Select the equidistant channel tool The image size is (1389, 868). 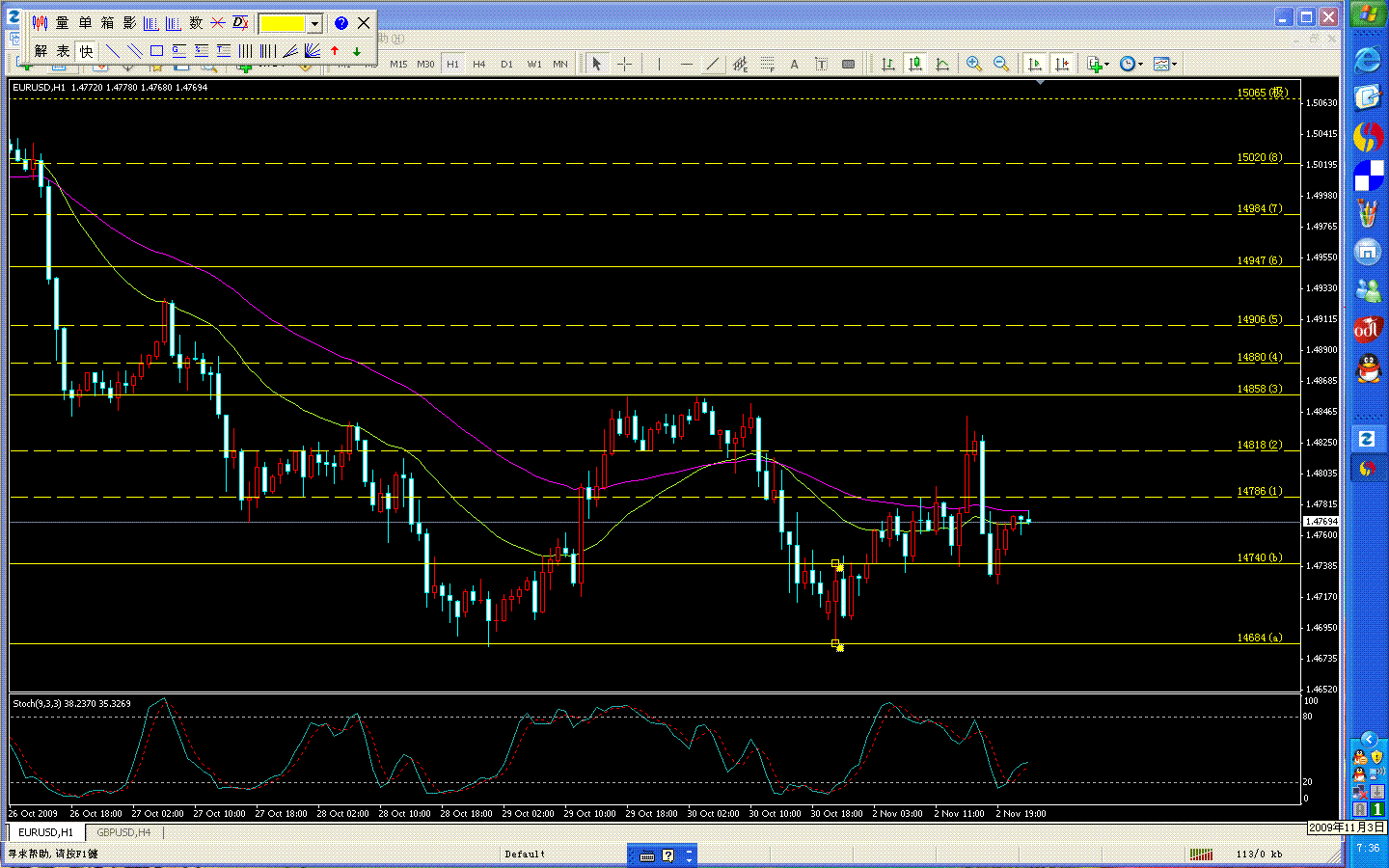(x=740, y=64)
